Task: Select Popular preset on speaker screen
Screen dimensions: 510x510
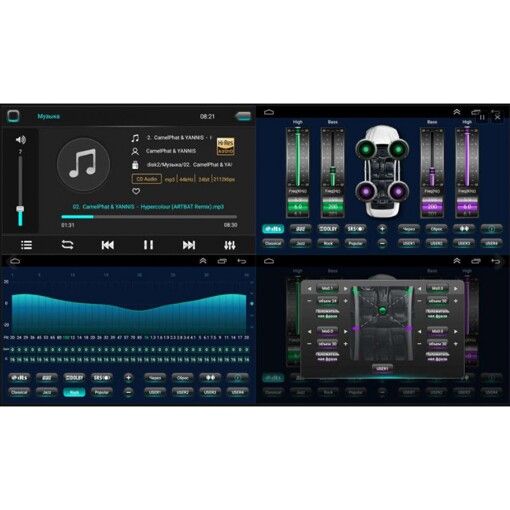Action: pos(355,243)
